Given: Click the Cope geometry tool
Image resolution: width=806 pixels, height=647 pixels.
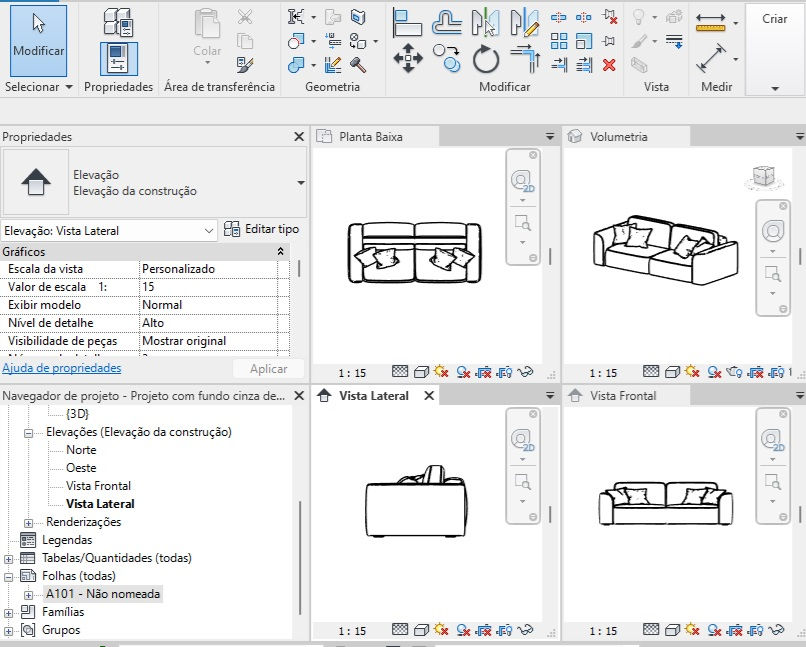Looking at the screenshot, I should pos(296,17).
